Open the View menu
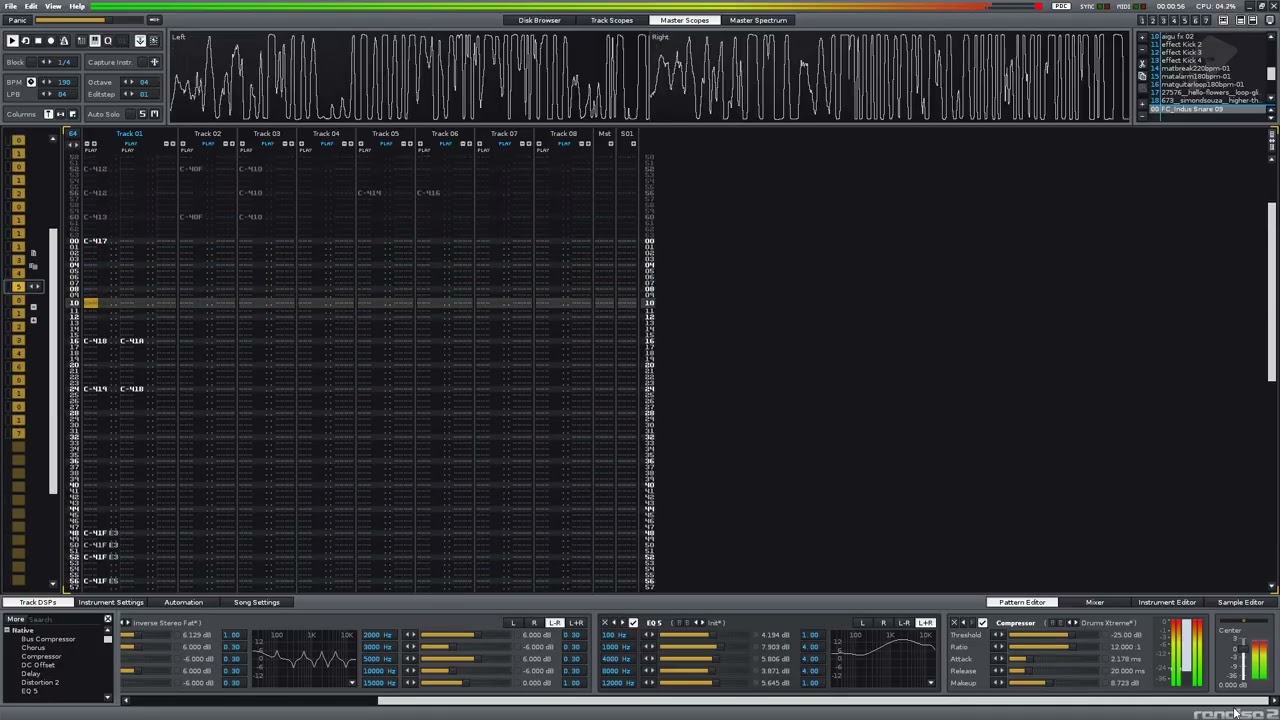The image size is (1280, 720). (x=53, y=6)
